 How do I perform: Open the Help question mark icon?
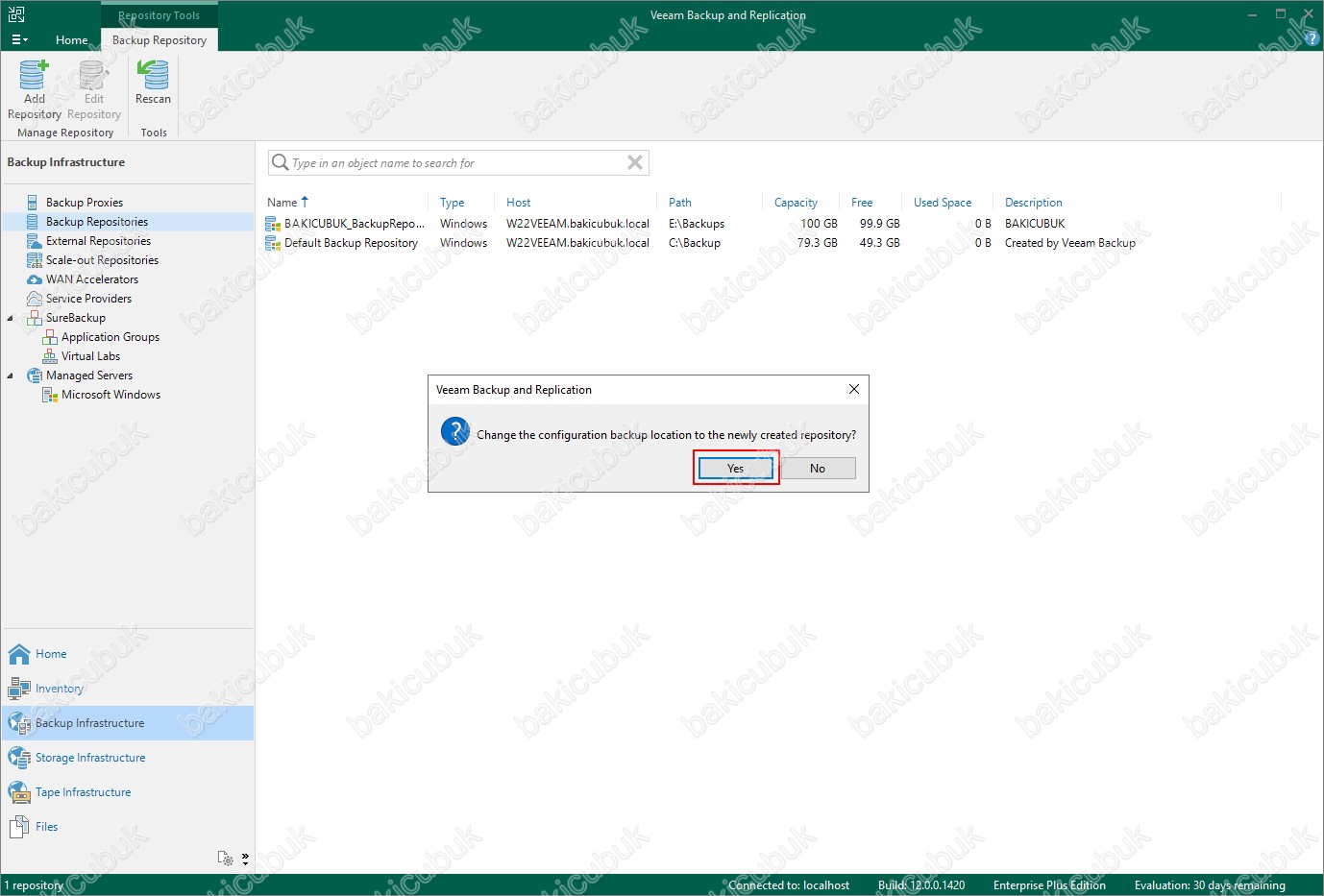(1312, 38)
